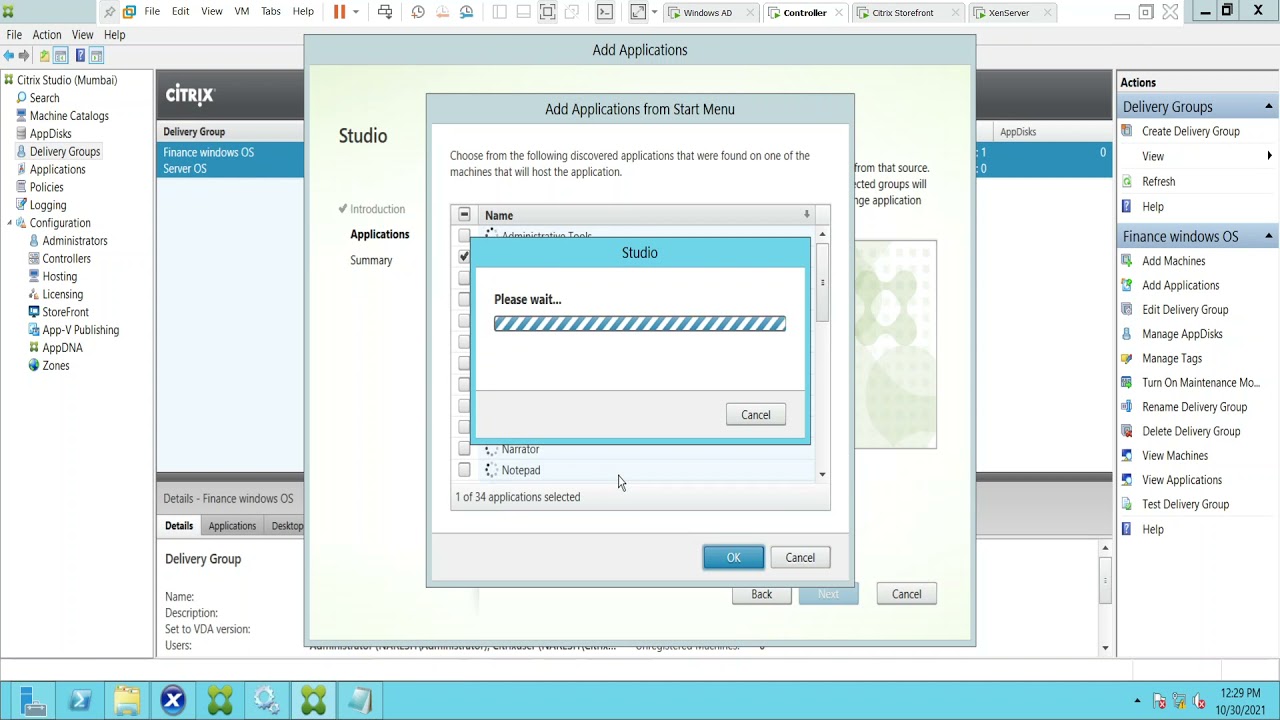
Task: Cancel the Please wait dialog
Action: pos(756,415)
